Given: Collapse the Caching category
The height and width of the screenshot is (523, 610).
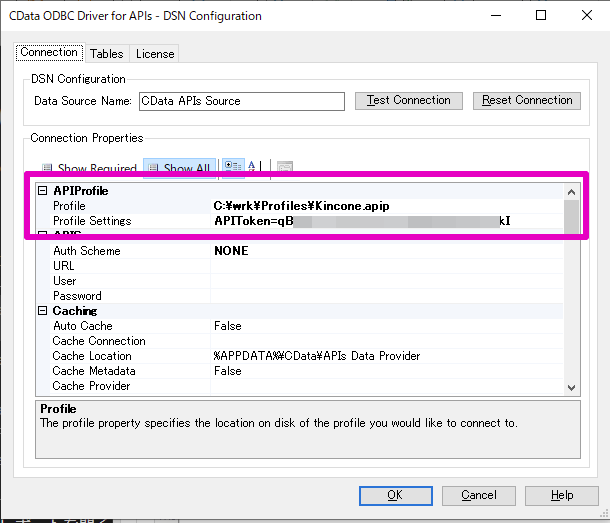Looking at the screenshot, I should click(42, 311).
